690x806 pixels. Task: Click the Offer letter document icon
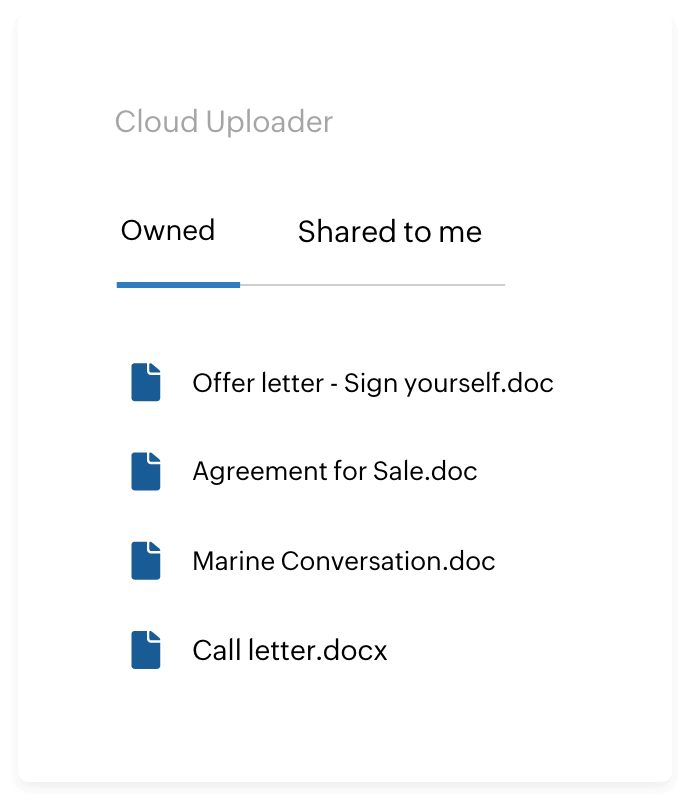[x=146, y=382]
